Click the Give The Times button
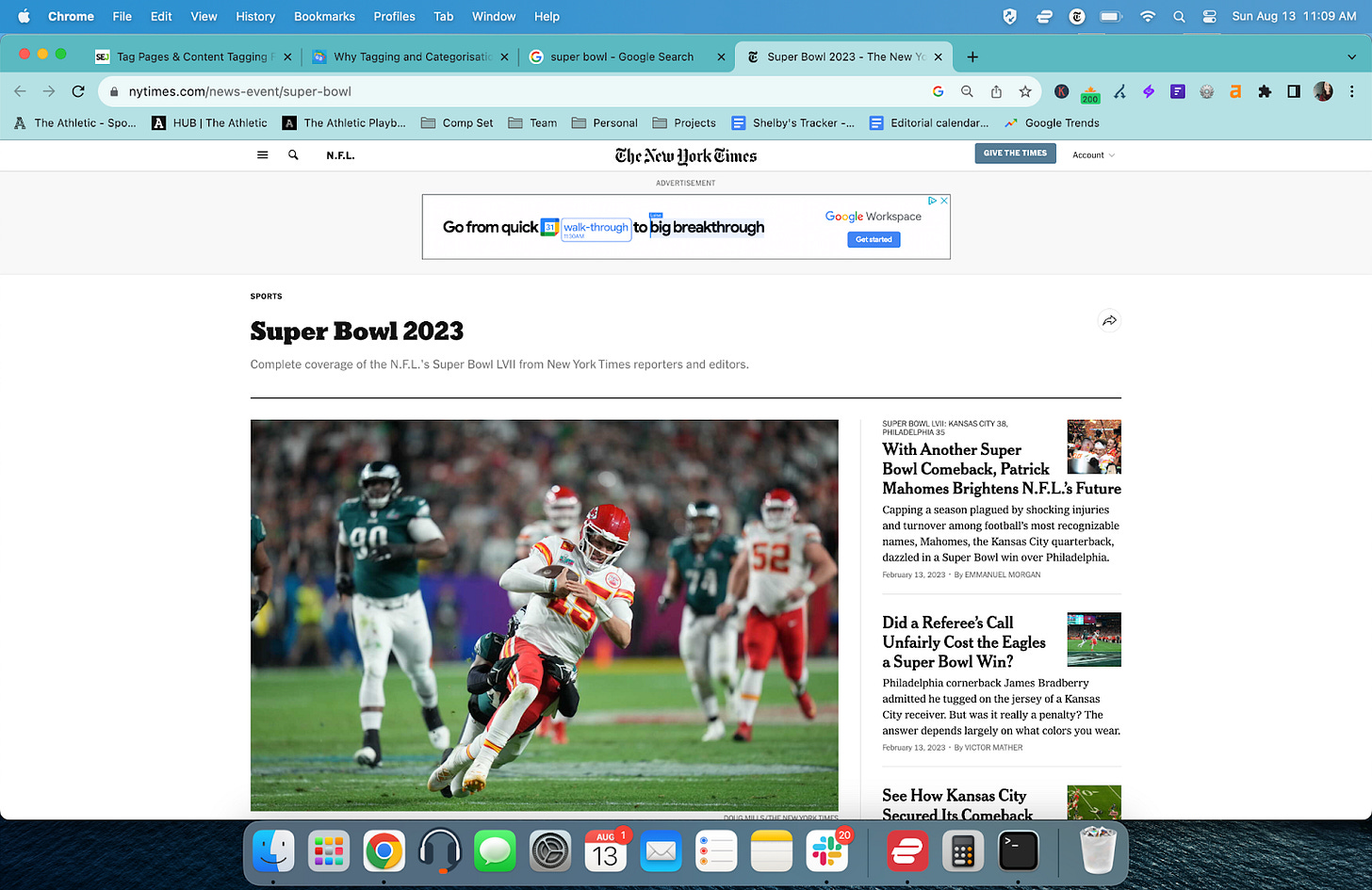The image size is (1372, 890). pos(1015,154)
